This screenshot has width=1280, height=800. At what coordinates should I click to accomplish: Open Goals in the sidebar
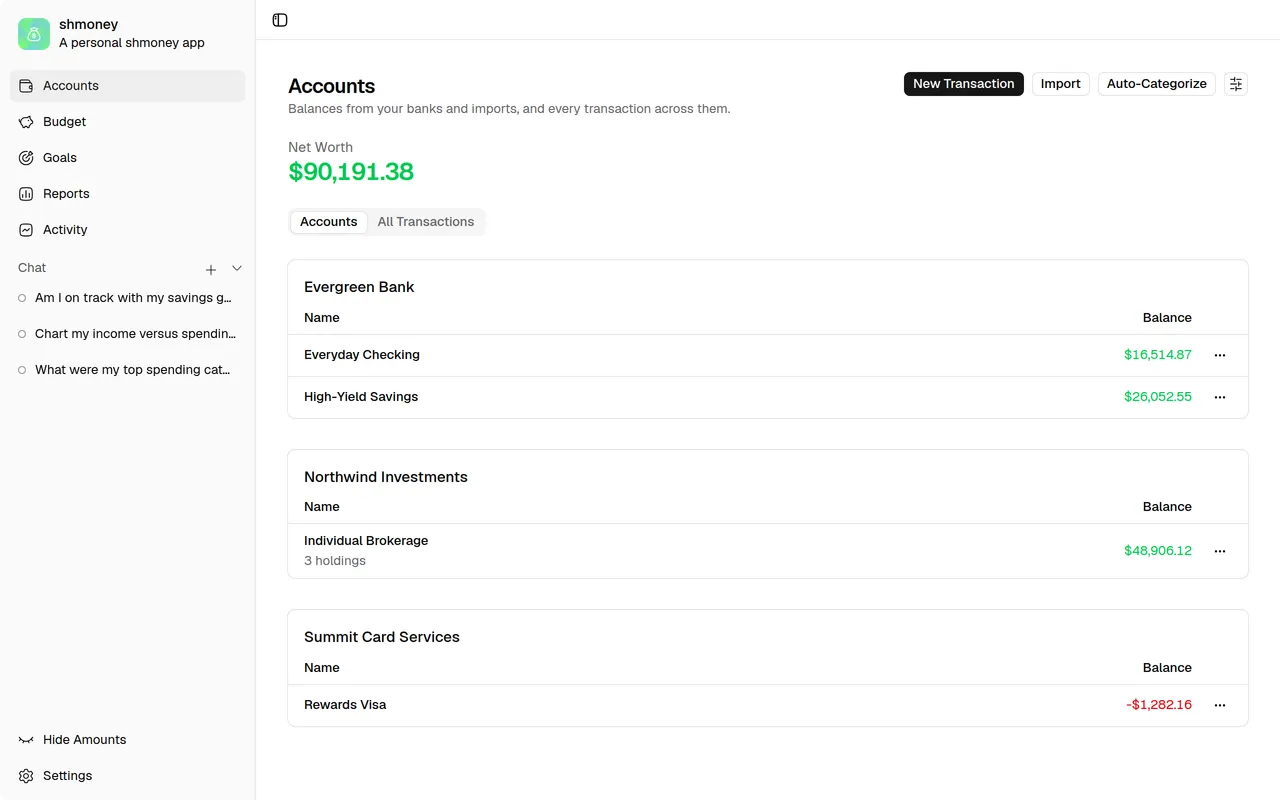(x=127, y=158)
